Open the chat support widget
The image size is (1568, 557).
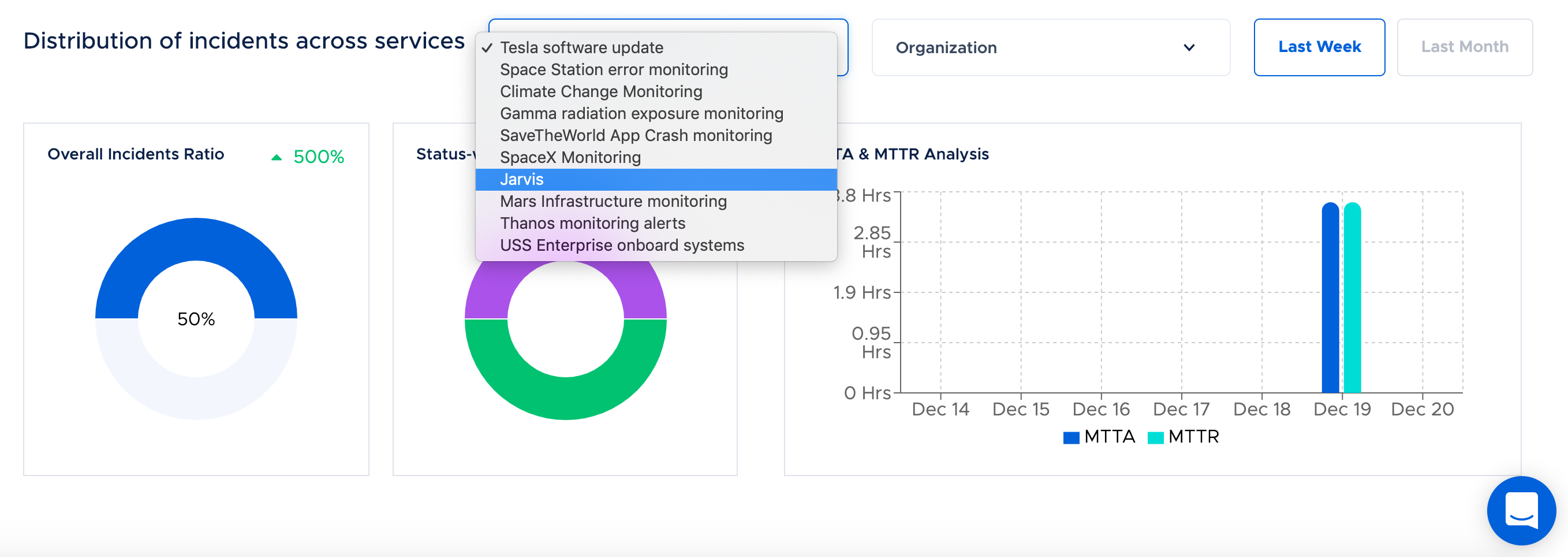(x=1521, y=510)
